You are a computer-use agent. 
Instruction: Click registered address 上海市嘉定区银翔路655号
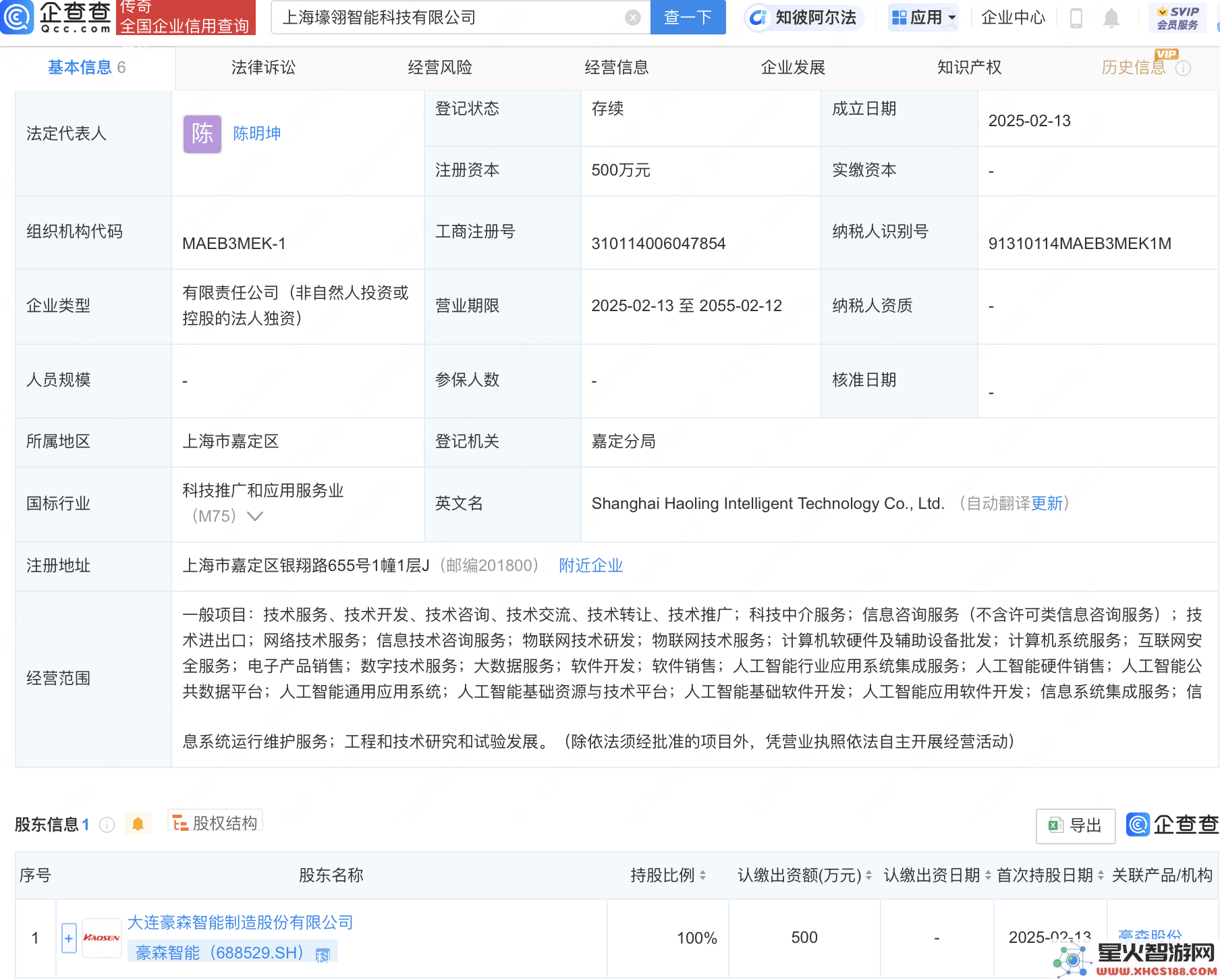(306, 566)
